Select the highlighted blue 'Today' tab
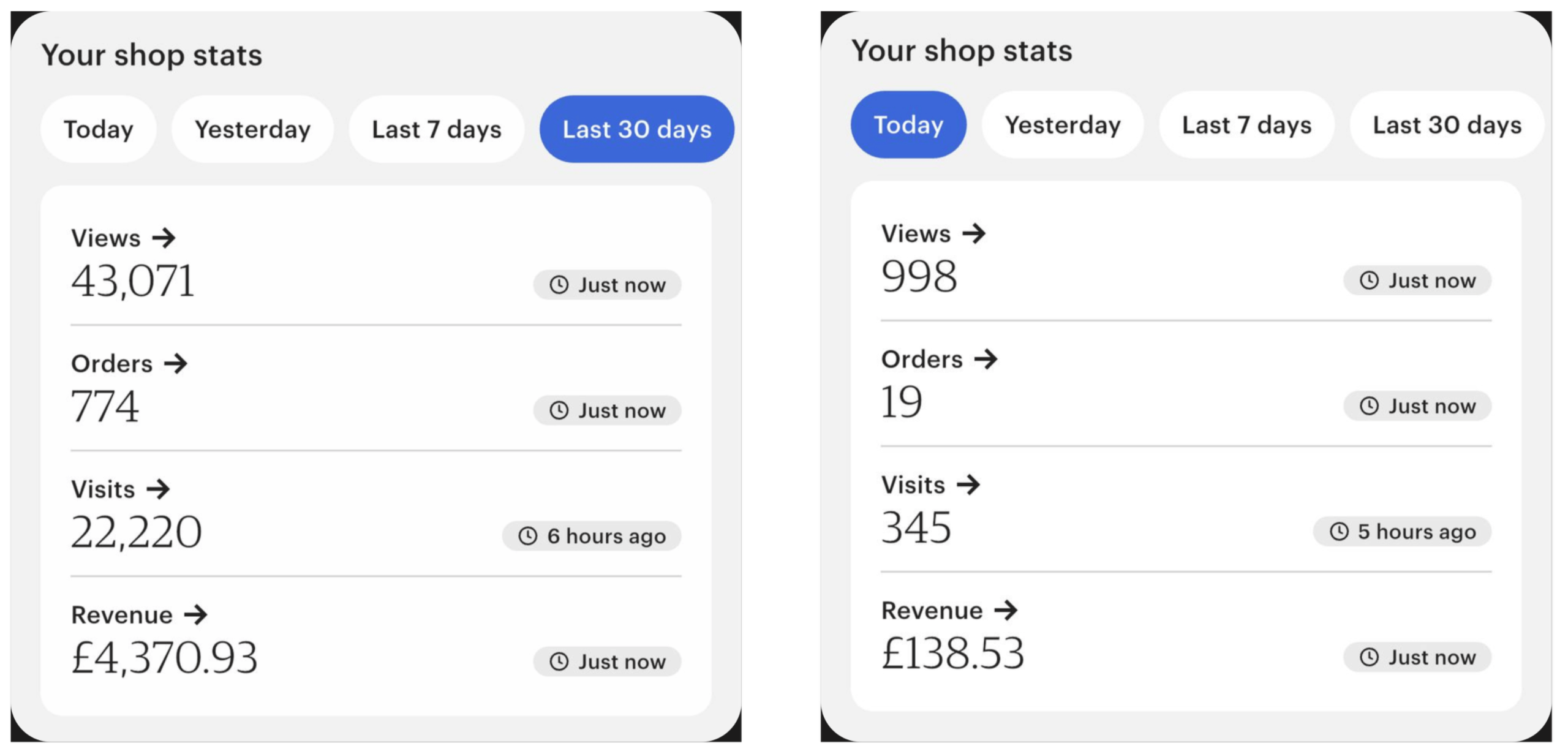The width and height of the screenshot is (1568, 754). [x=908, y=125]
